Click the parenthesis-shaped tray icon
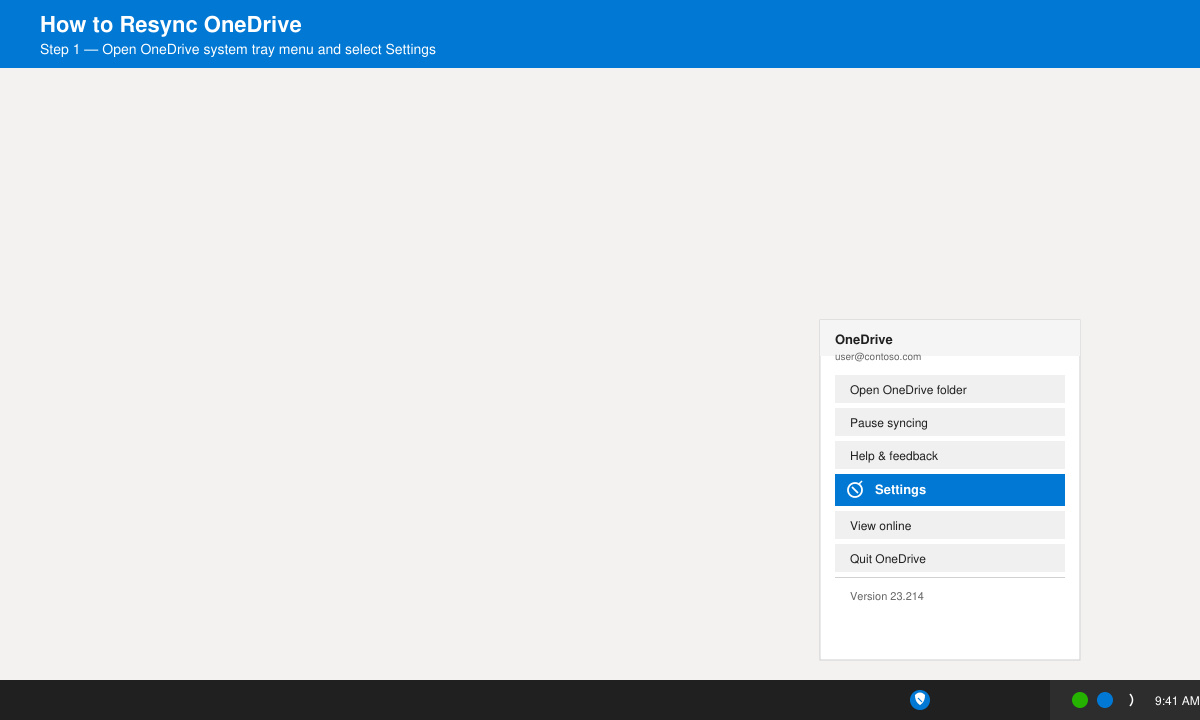This screenshot has height=720, width=1200. tap(1131, 700)
